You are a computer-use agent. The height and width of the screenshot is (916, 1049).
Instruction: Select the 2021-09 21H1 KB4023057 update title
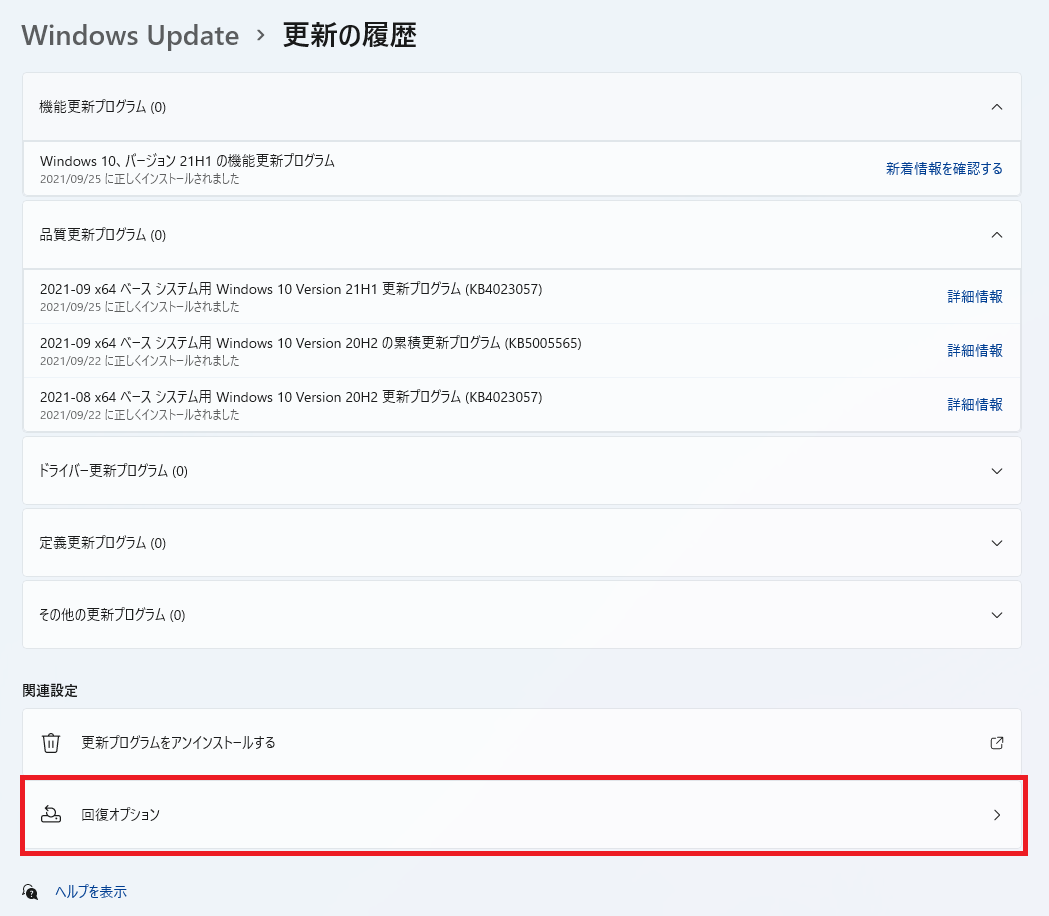tap(291, 289)
